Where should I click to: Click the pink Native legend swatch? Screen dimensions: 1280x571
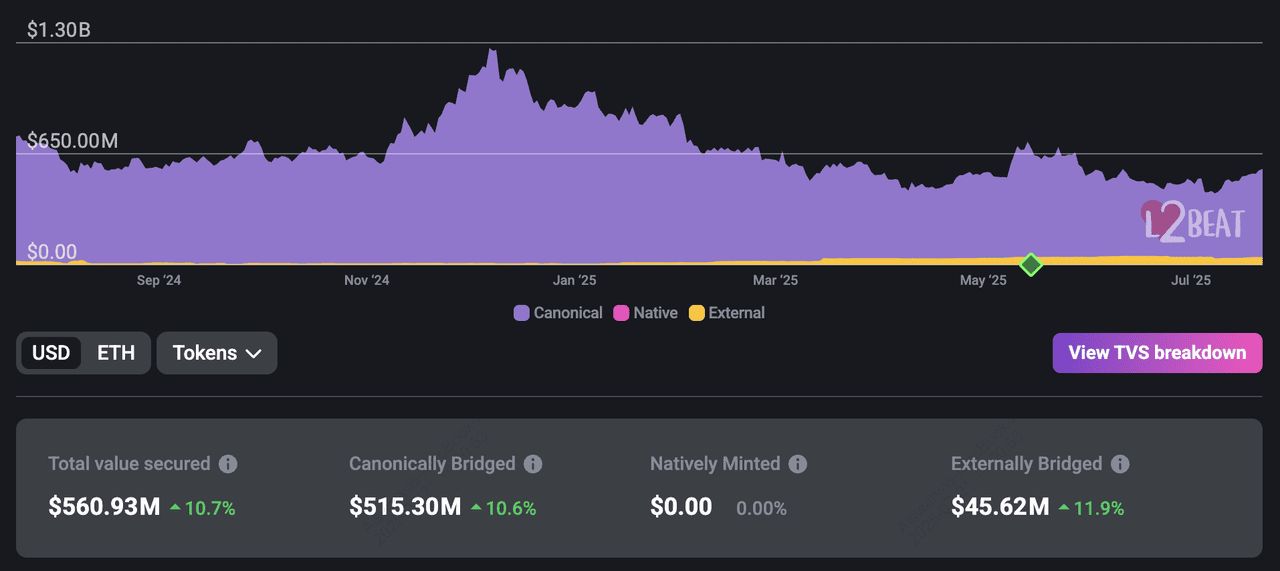(621, 313)
